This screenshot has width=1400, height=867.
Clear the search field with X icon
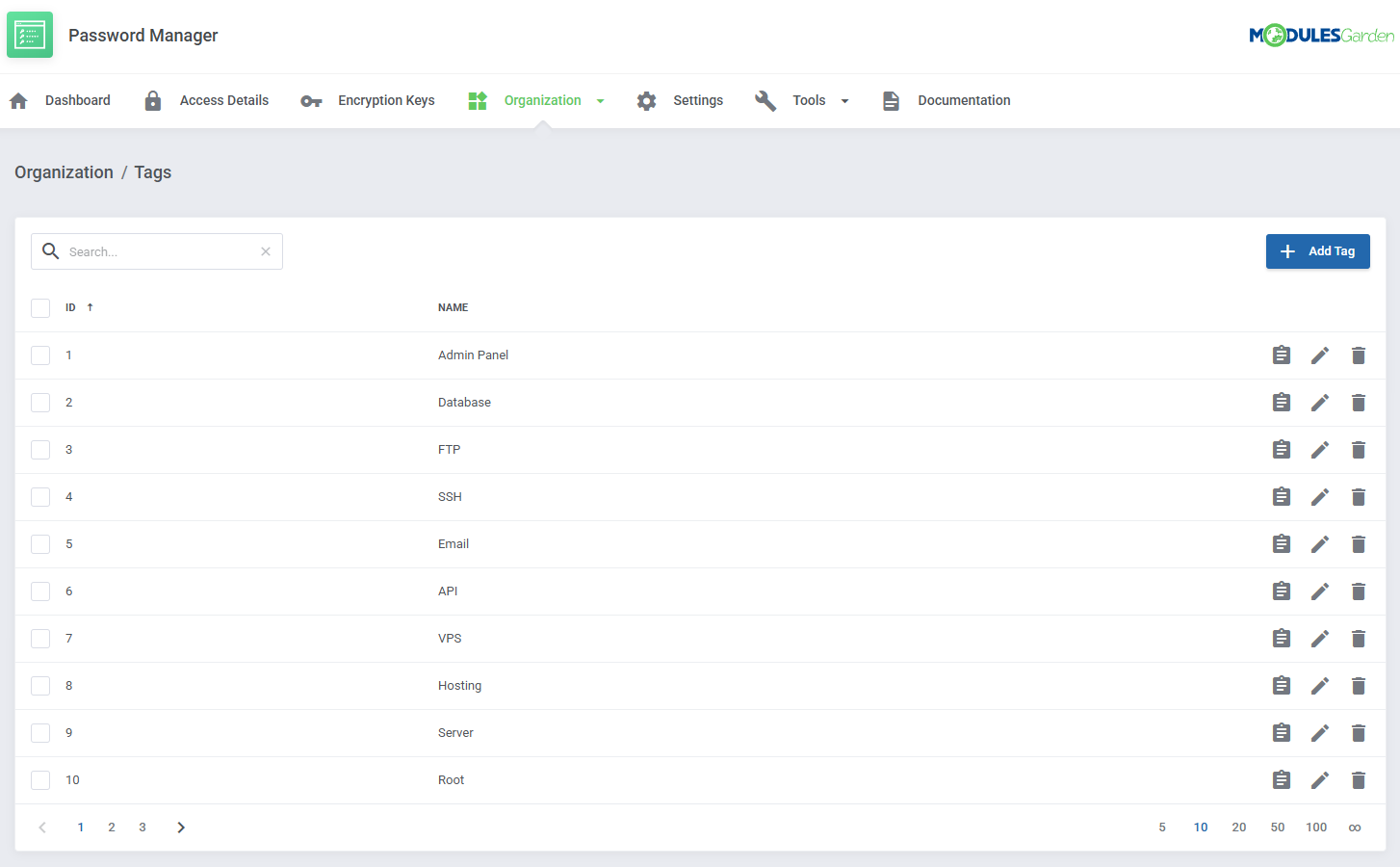266,251
